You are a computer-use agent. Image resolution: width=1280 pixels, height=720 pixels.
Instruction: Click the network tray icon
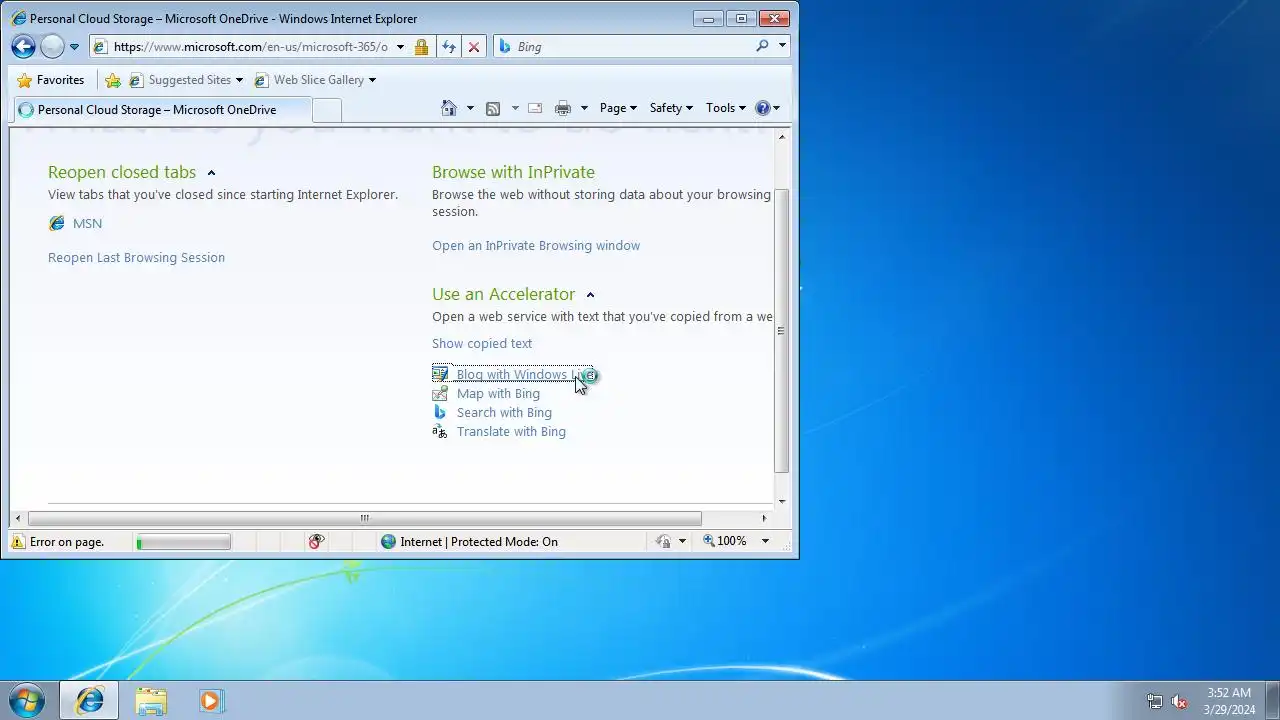tap(1155, 702)
